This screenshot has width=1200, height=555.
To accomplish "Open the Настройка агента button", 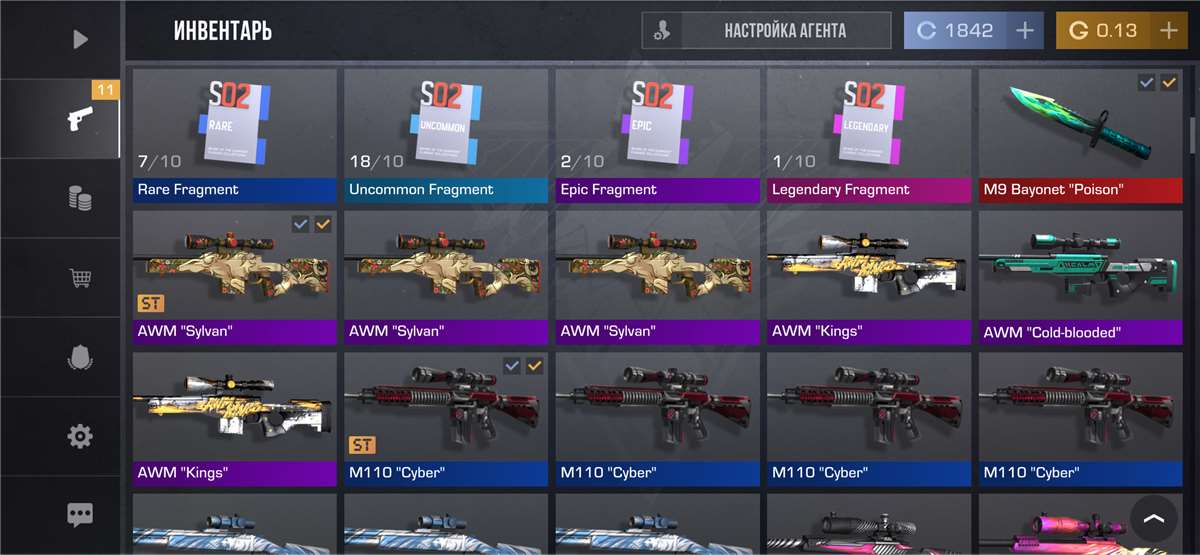I will pyautogui.click(x=766, y=31).
